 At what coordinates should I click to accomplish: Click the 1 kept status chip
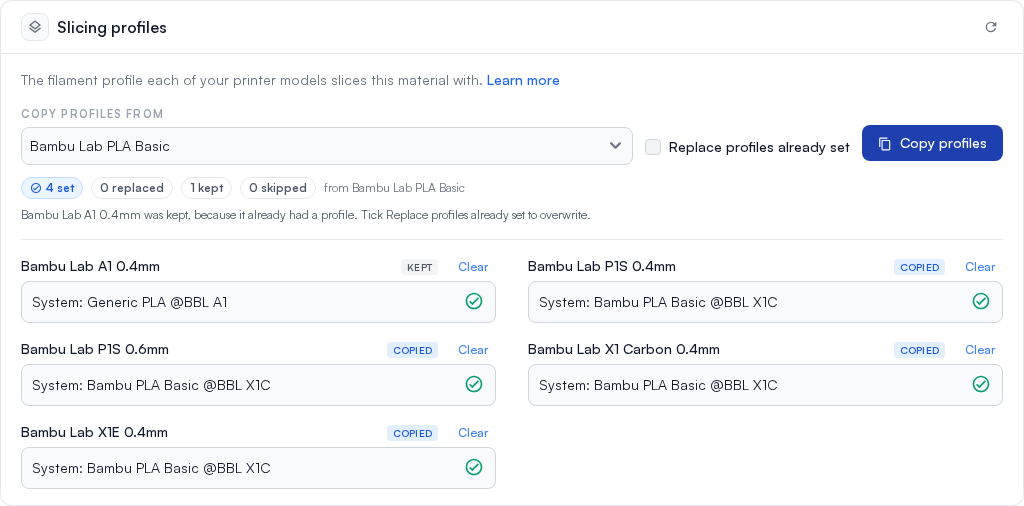click(206, 188)
